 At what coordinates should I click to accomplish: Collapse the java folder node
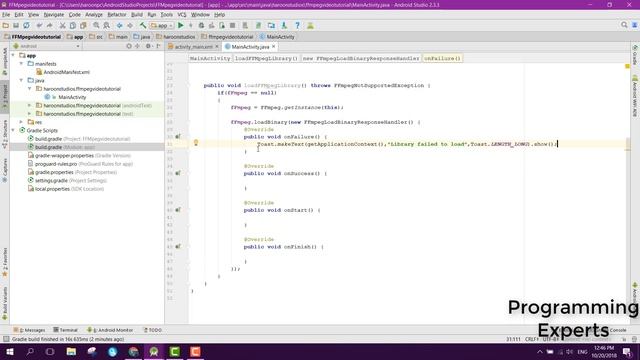click(21, 80)
